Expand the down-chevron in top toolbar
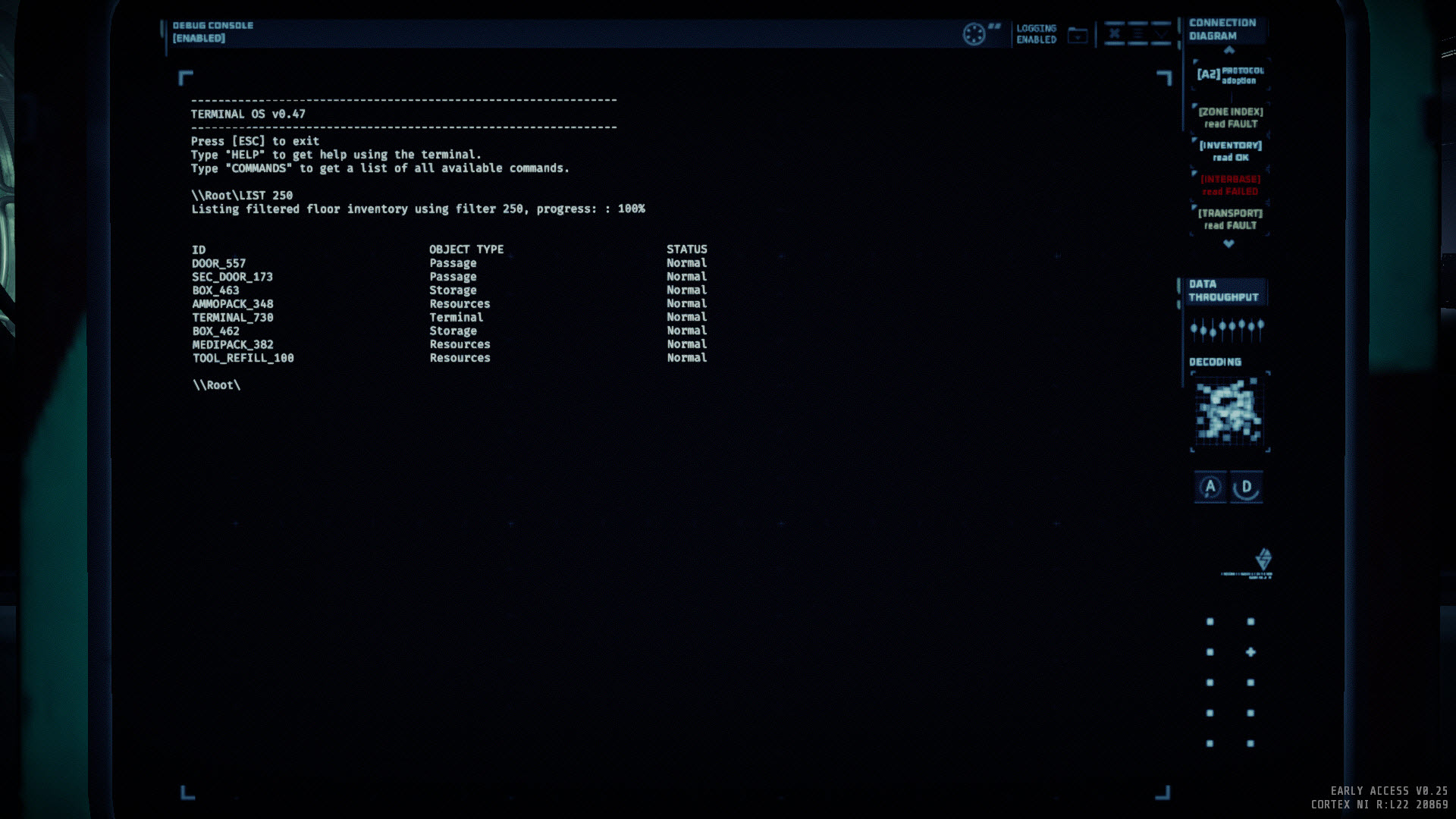 1161,33
